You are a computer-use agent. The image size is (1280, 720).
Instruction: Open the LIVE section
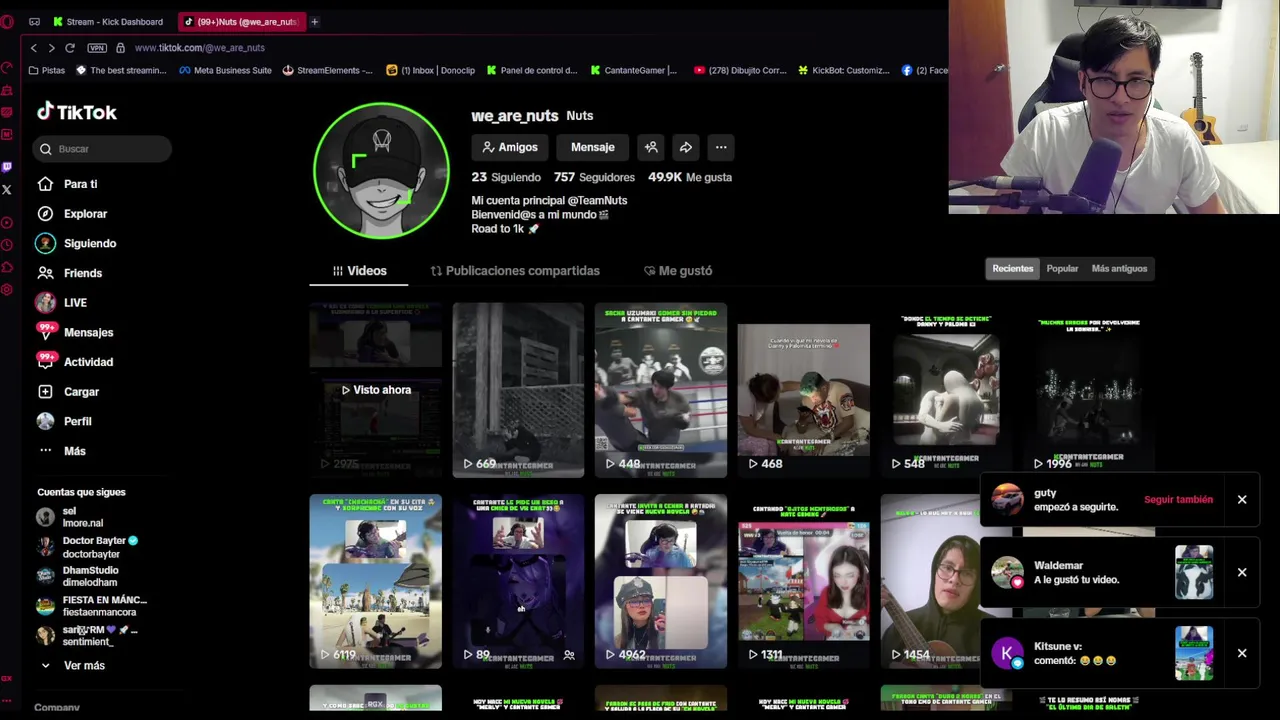tap(62, 302)
